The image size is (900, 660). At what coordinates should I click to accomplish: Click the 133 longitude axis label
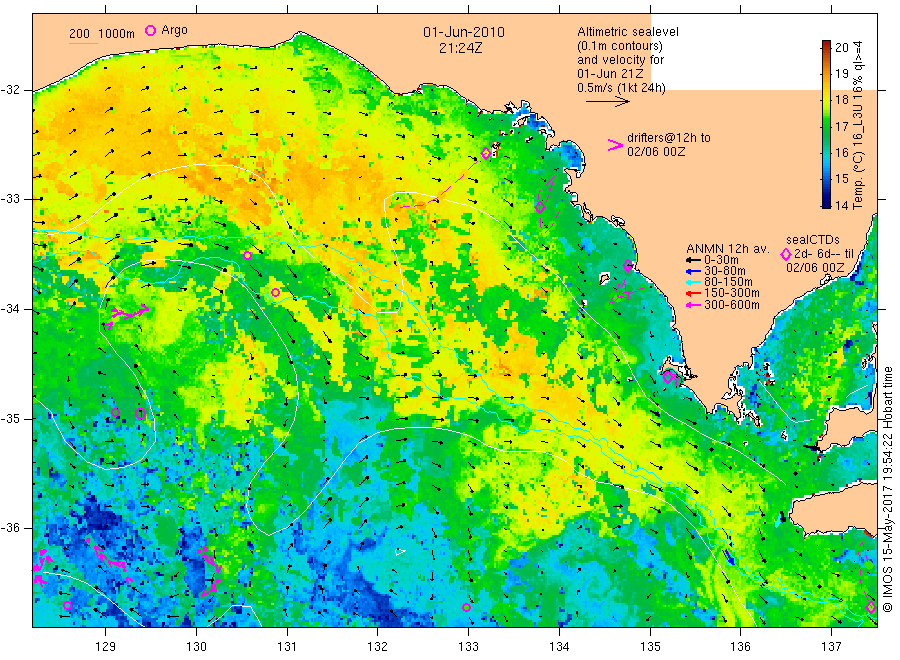pos(468,647)
